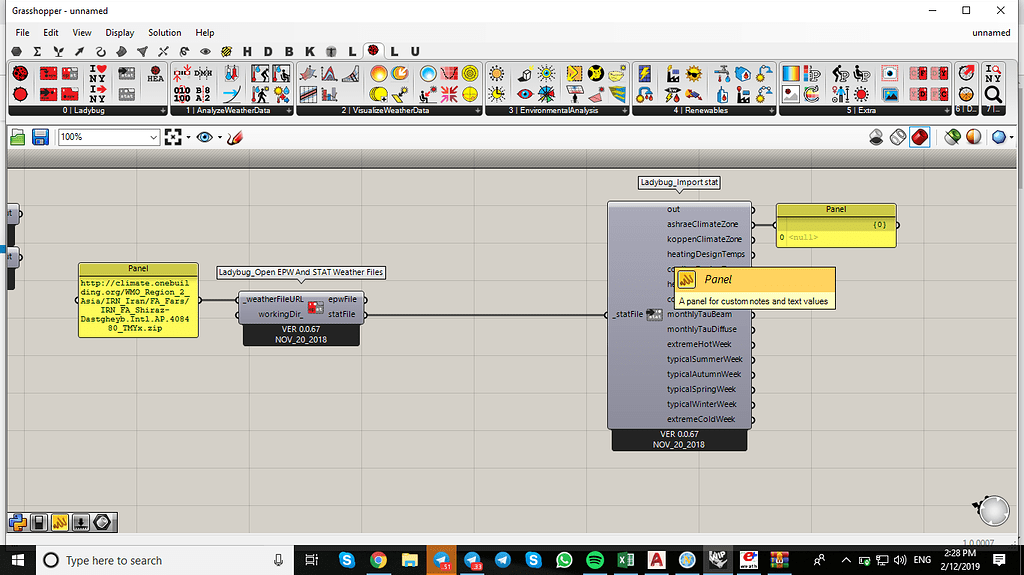Viewport: 1024px width, 575px height.
Task: Choose the top 'I love NY' location icon
Action: (x=98, y=73)
